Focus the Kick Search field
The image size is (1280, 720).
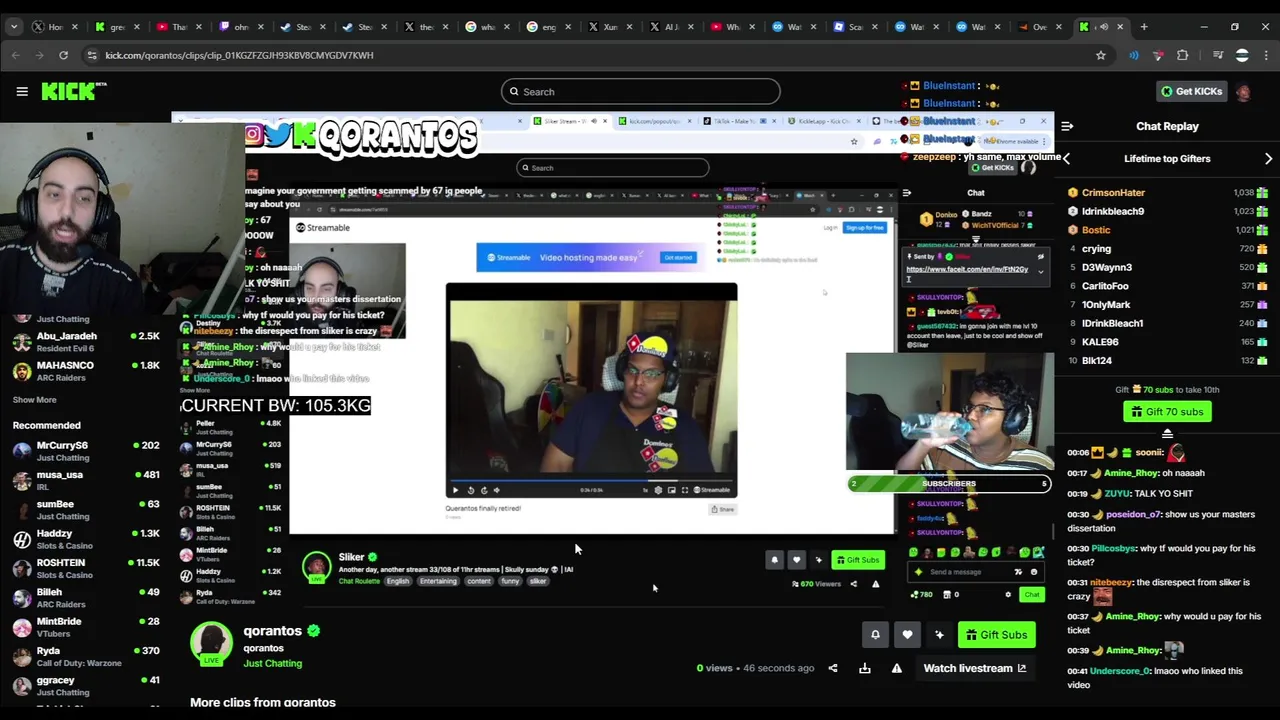click(x=640, y=92)
